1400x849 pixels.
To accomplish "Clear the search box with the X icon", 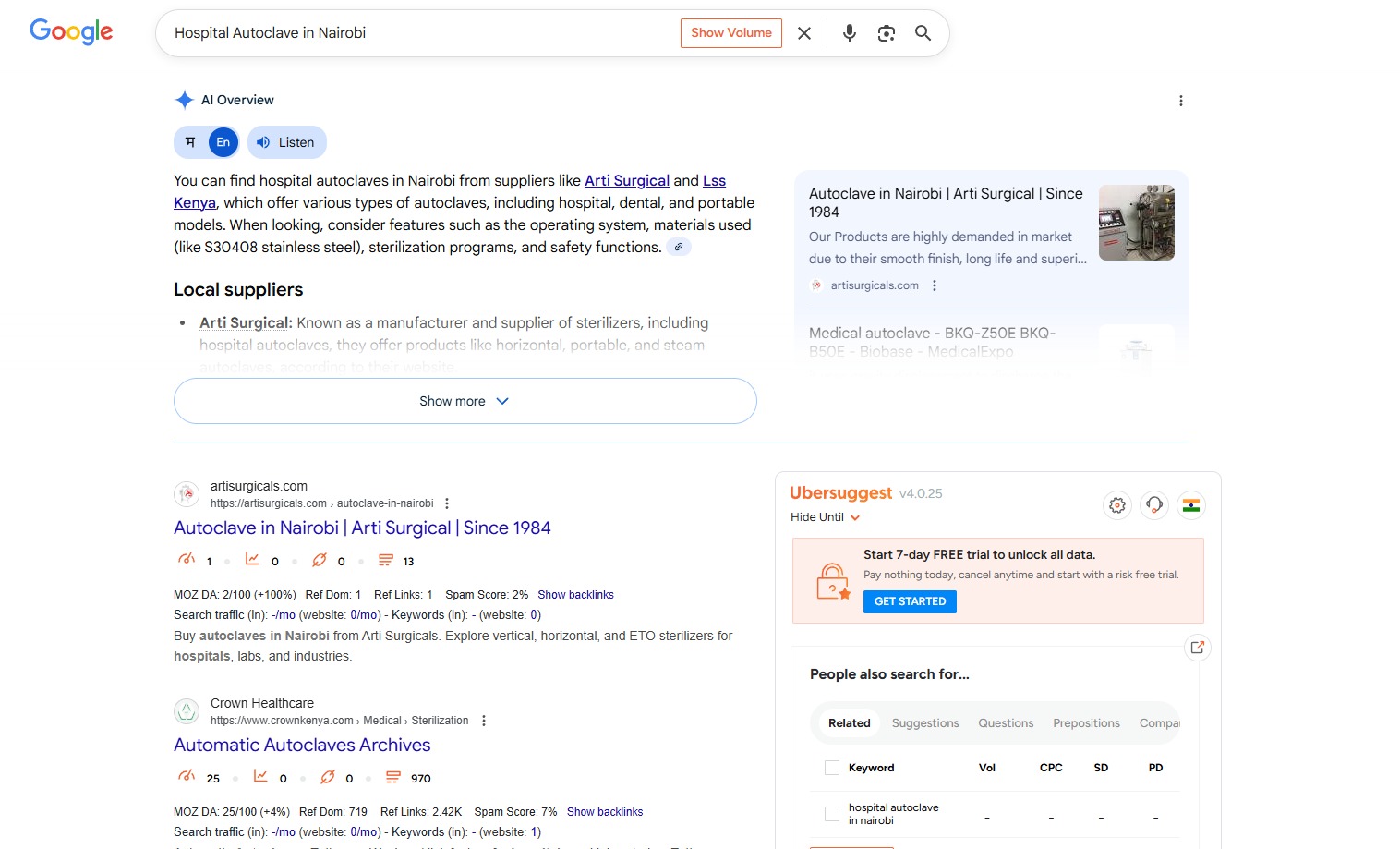I will click(804, 33).
